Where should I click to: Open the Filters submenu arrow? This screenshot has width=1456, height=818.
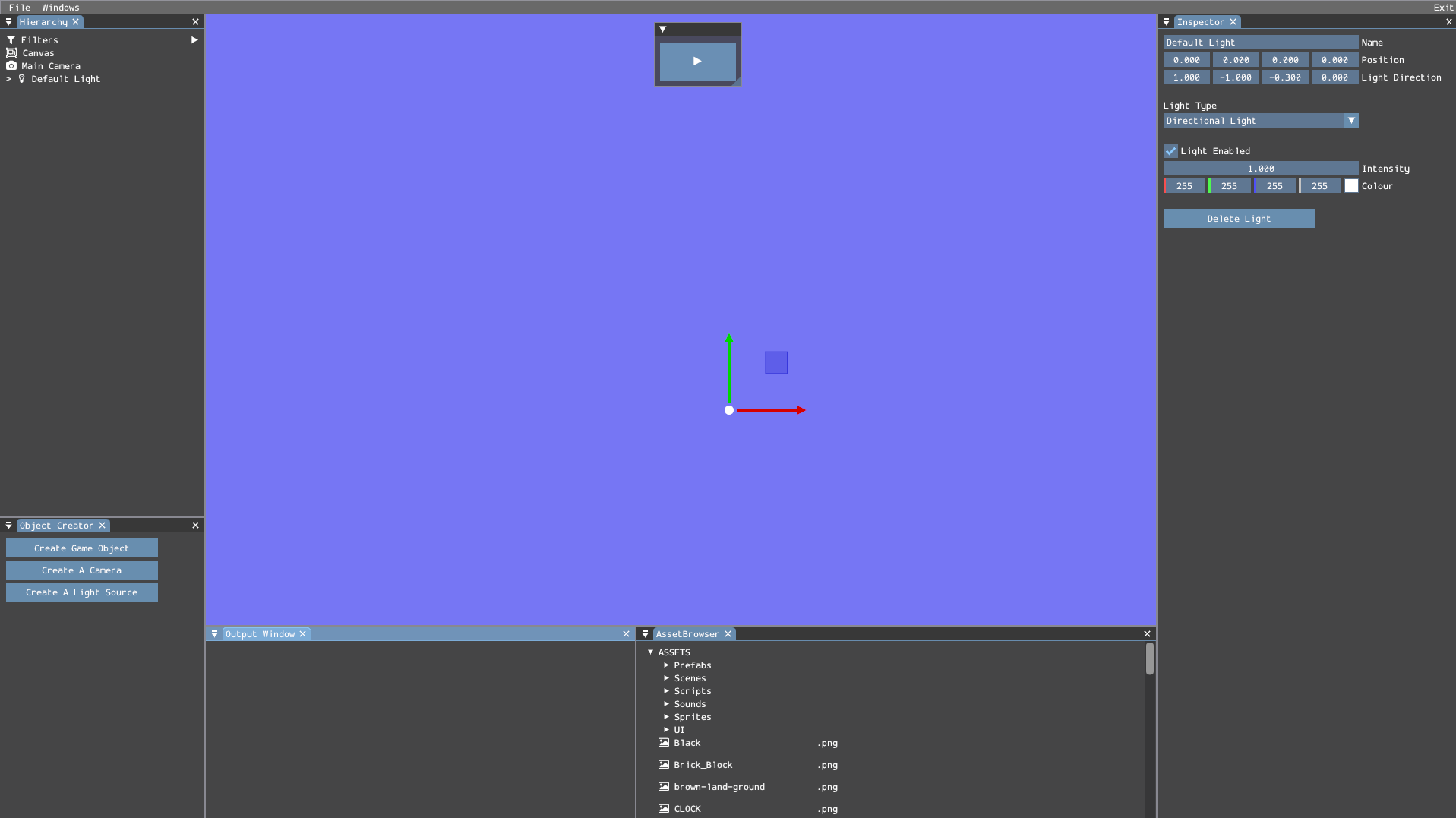point(194,39)
